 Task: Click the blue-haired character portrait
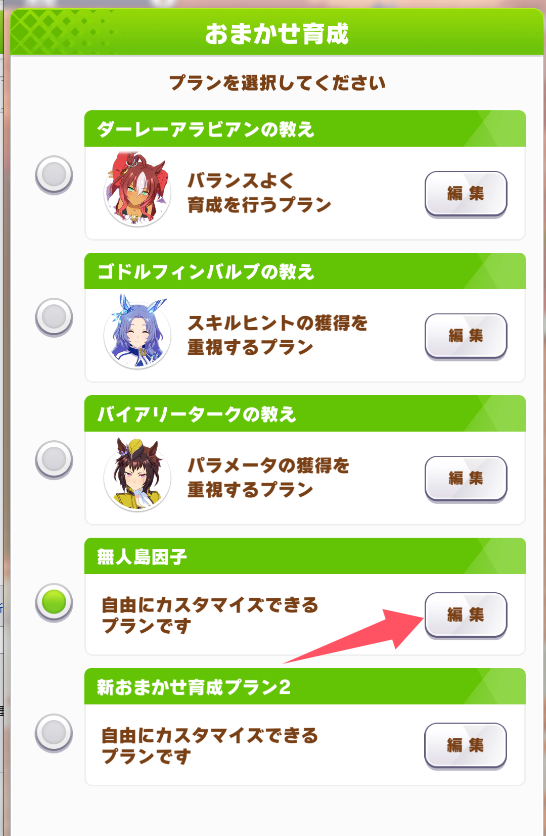pyautogui.click(x=138, y=333)
